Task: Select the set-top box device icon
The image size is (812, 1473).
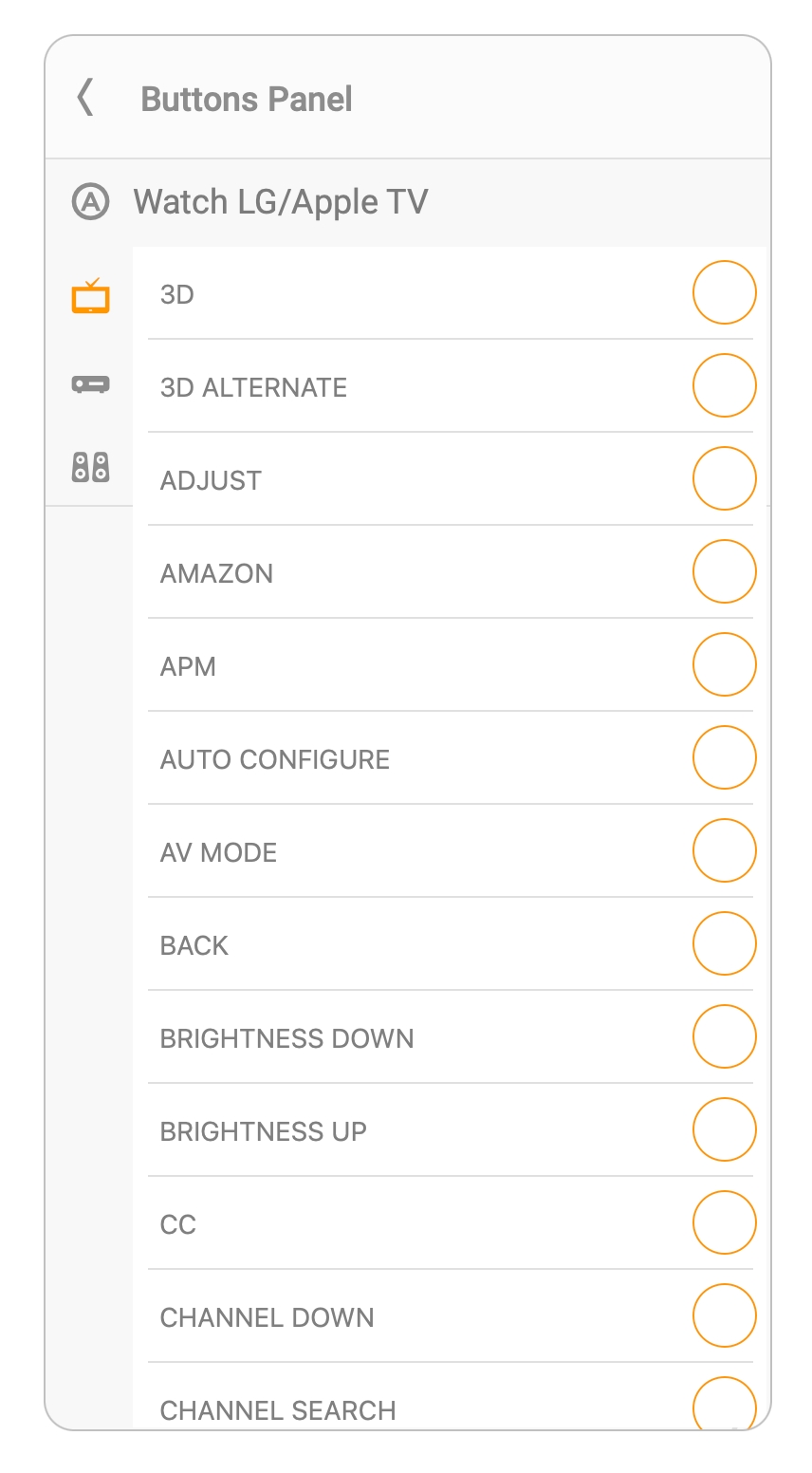Action: click(x=91, y=384)
